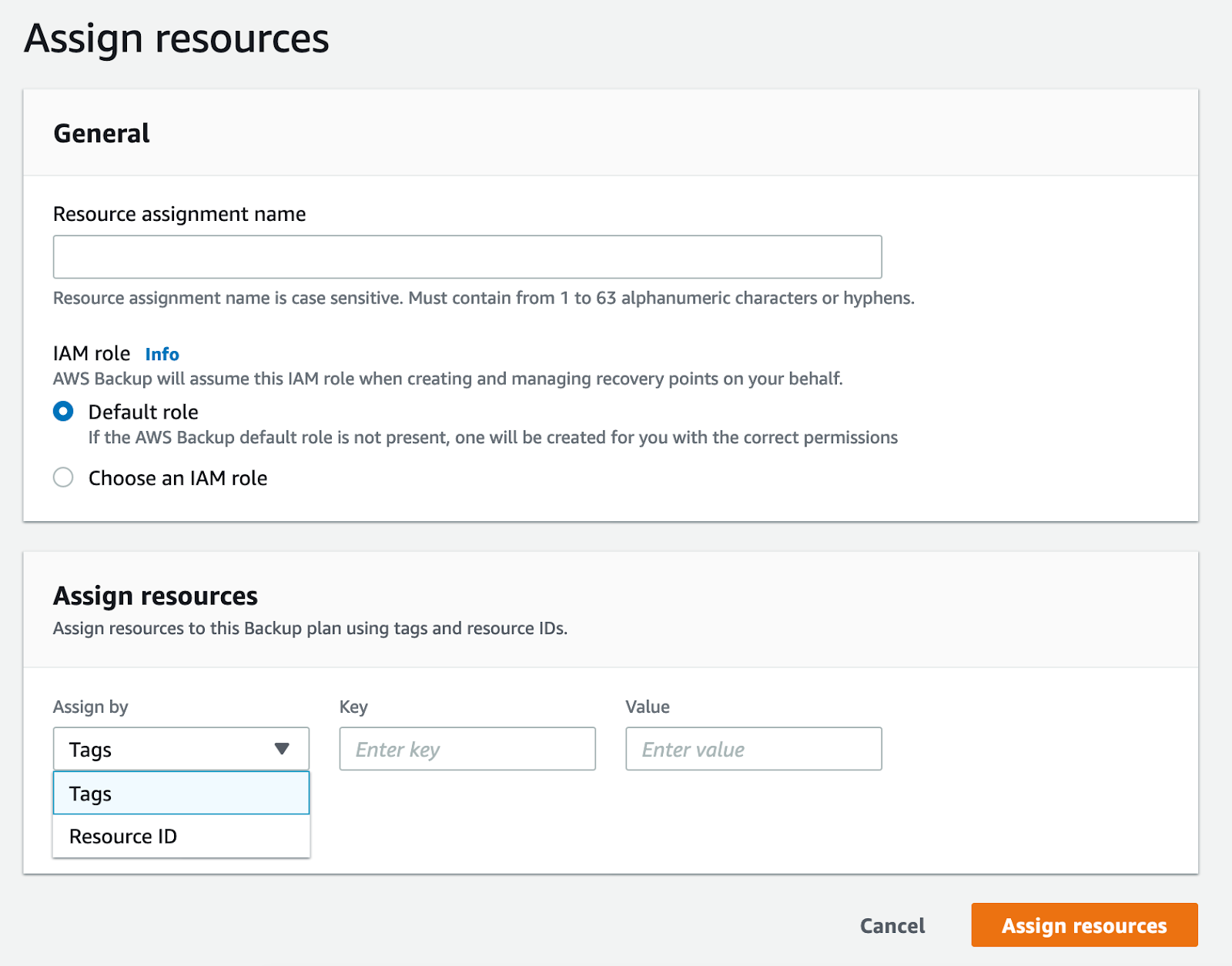1232x966 pixels.
Task: Click the "IAM role" label text
Action: [x=92, y=353]
